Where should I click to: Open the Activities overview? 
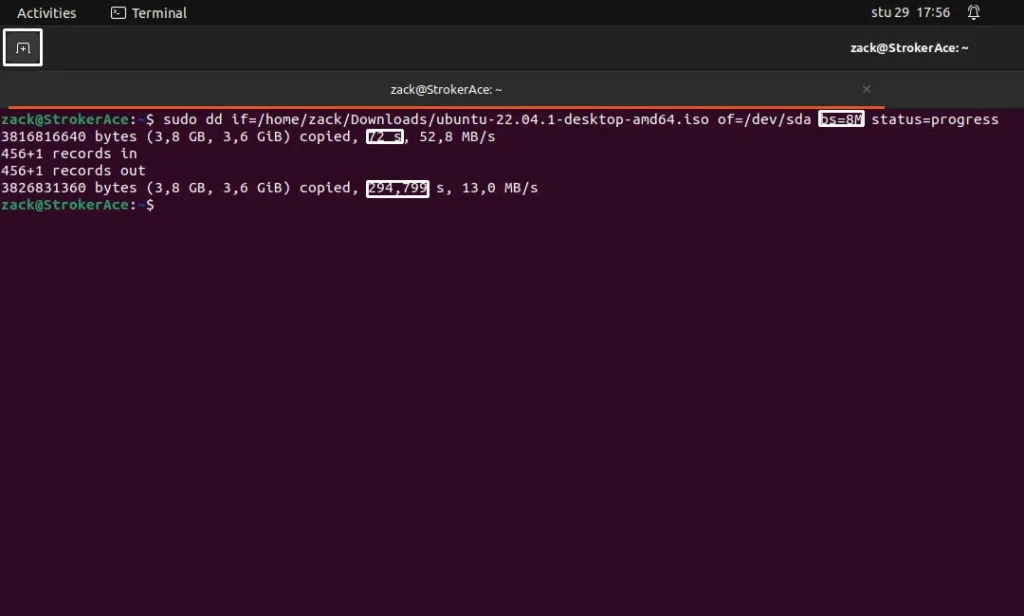[x=46, y=12]
